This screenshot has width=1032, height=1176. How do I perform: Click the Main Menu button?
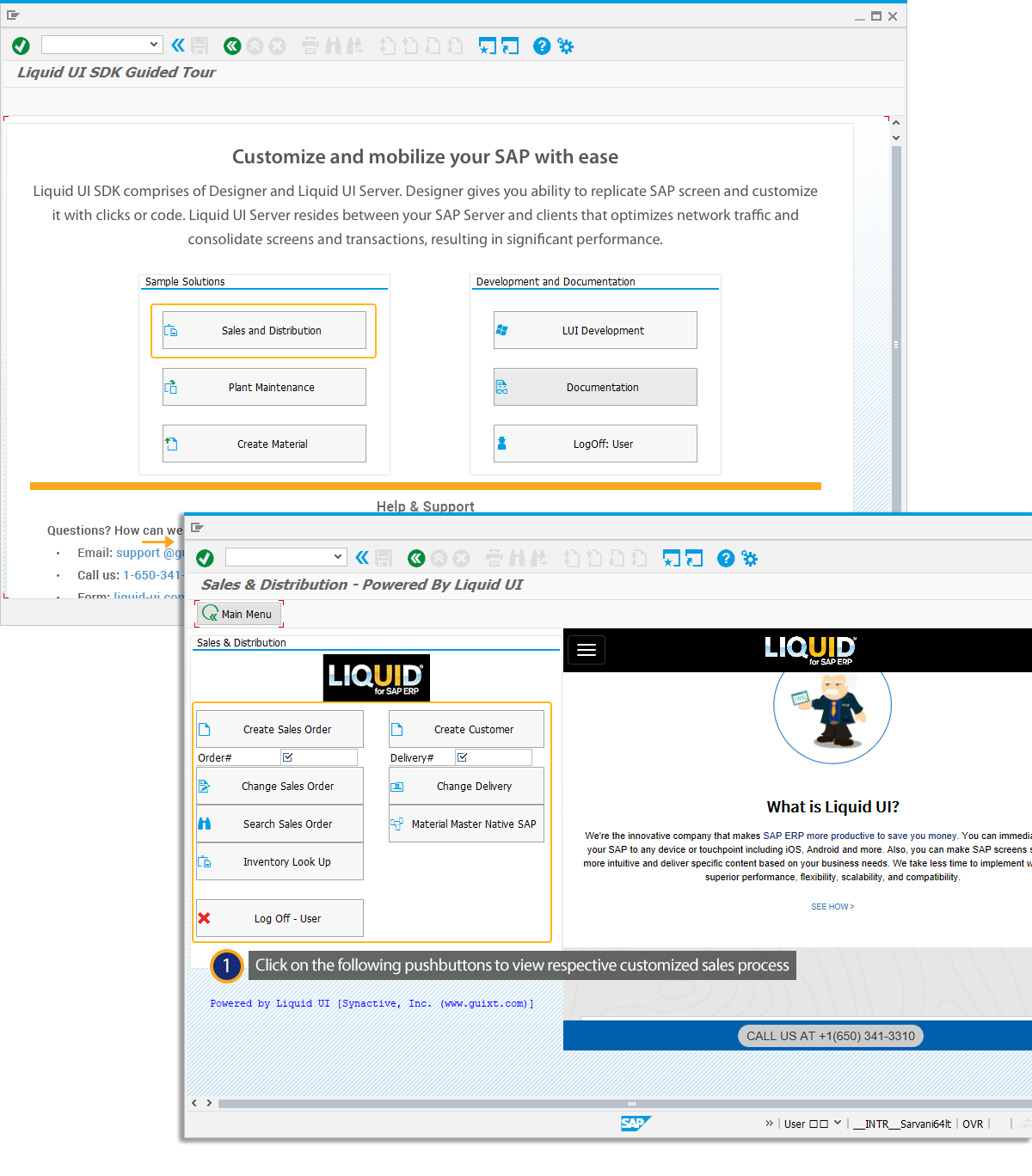click(x=238, y=614)
